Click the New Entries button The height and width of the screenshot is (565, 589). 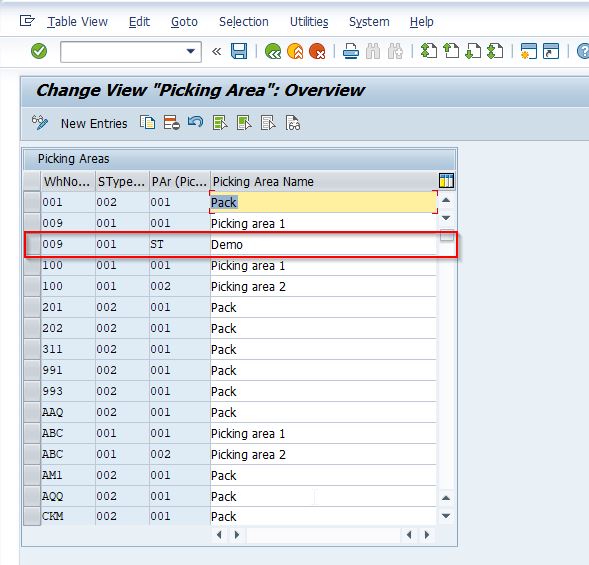pos(94,124)
